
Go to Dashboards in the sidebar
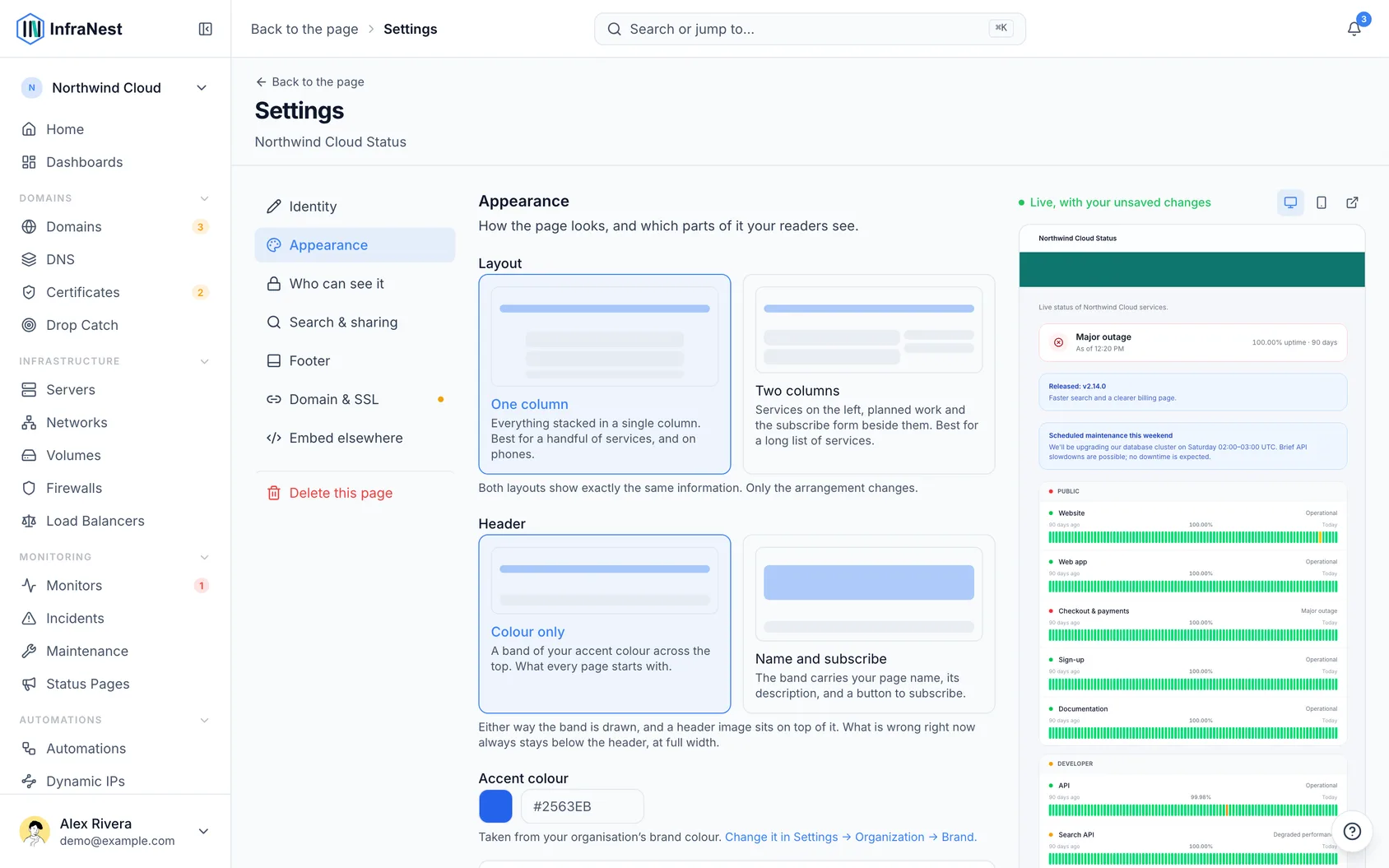[115, 162]
